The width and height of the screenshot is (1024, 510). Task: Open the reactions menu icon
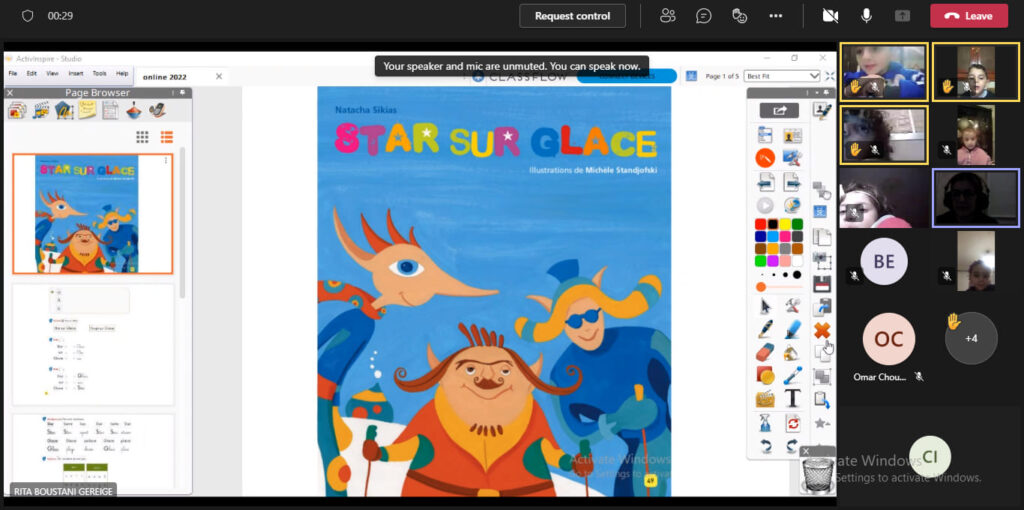pyautogui.click(x=739, y=16)
